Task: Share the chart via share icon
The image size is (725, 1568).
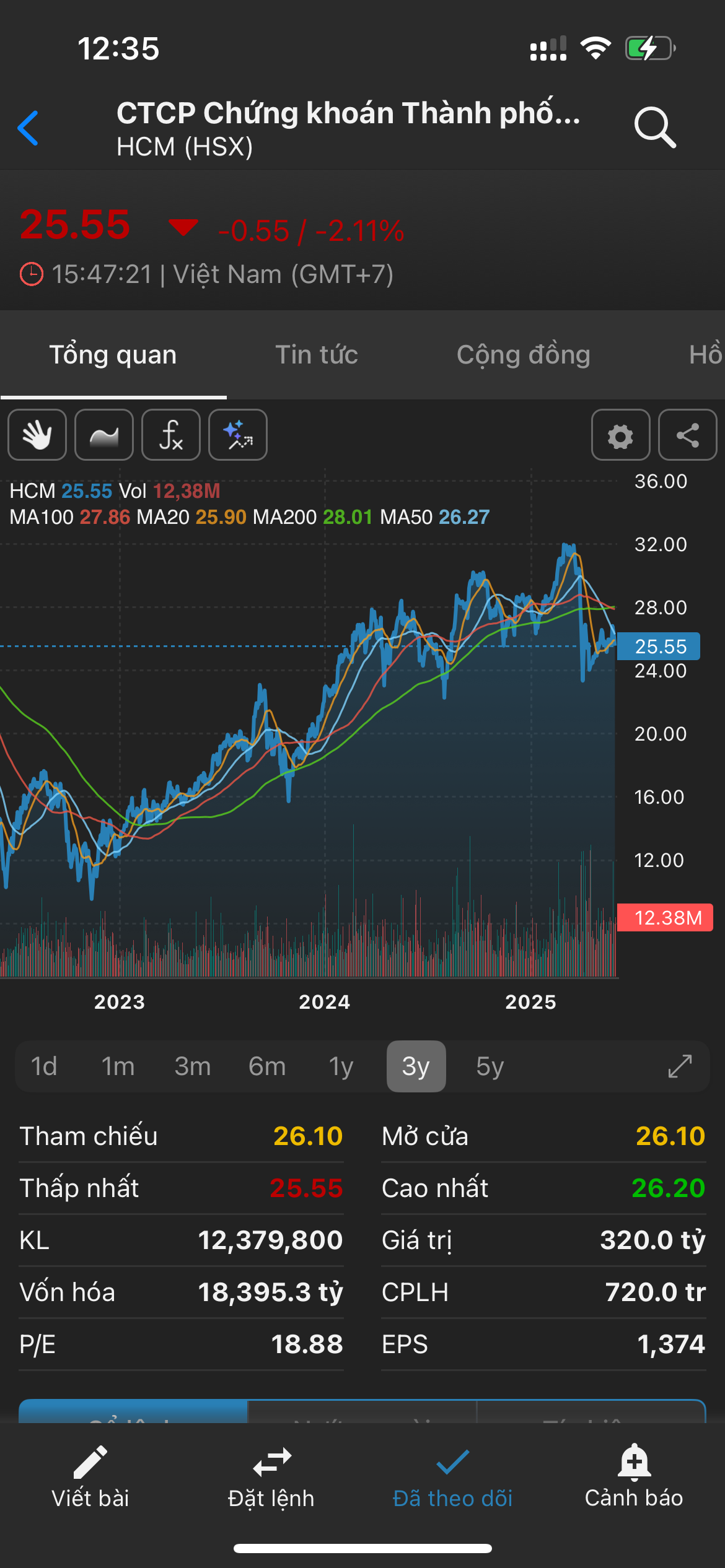Action: pyautogui.click(x=687, y=435)
